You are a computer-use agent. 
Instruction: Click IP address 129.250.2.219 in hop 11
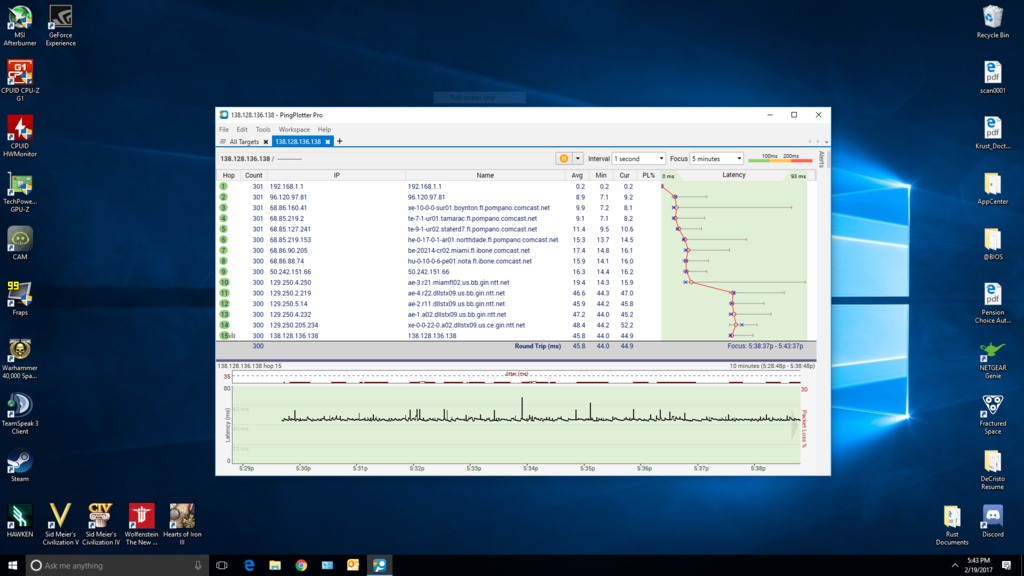point(290,293)
